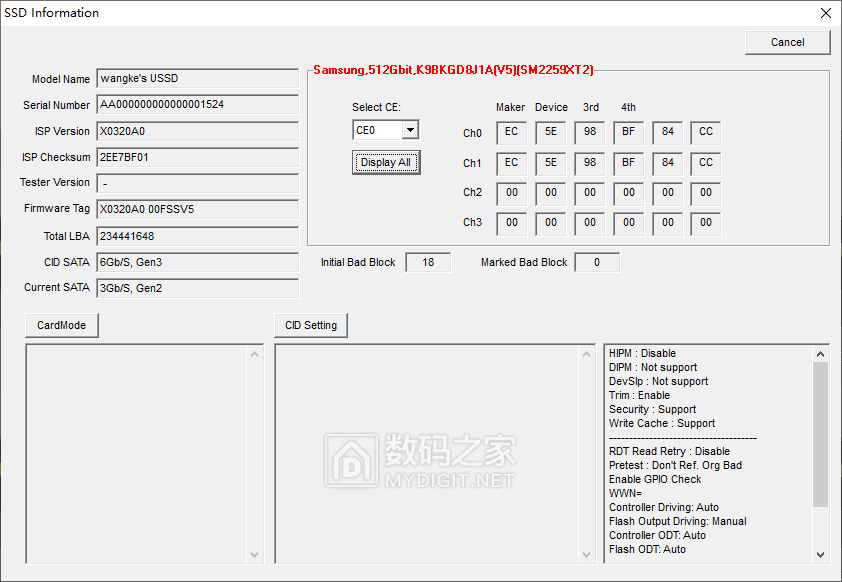Click the 'Flash Output Driving: Manual' line

678,521
